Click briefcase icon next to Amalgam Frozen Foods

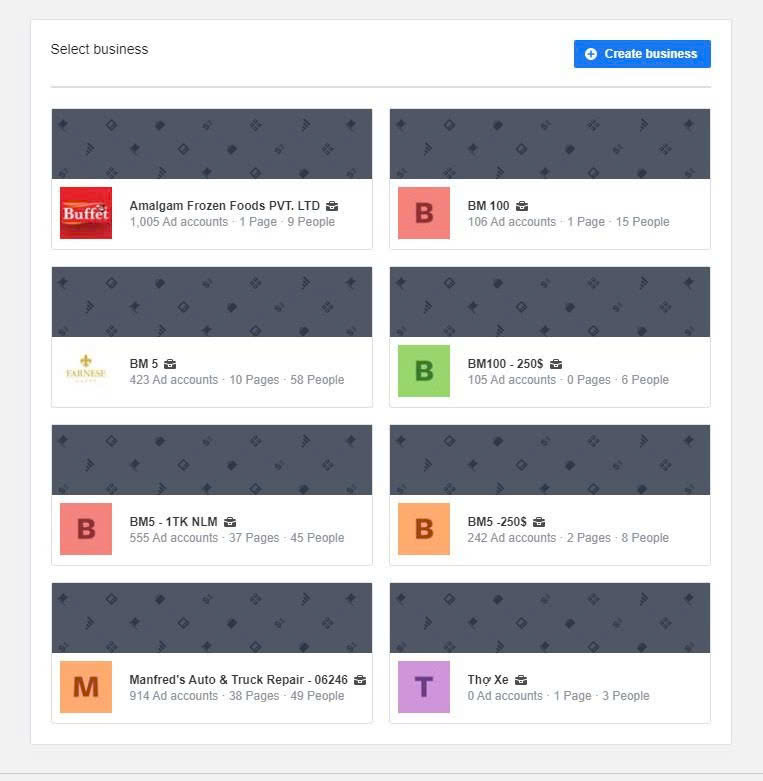[x=332, y=206]
